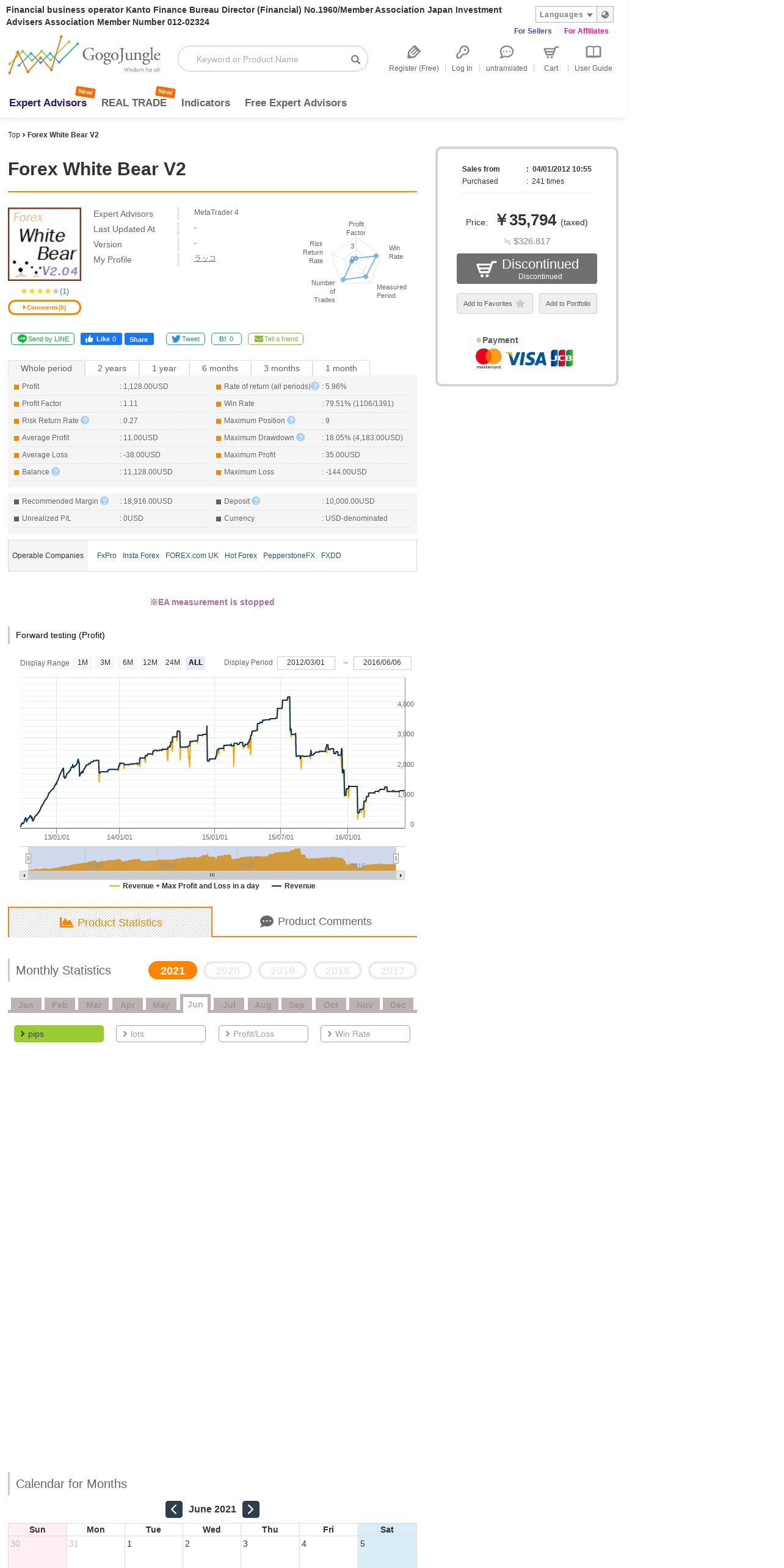The image size is (784, 1568).
Task: Click Hatena B! bookmark button
Action: (x=227, y=339)
